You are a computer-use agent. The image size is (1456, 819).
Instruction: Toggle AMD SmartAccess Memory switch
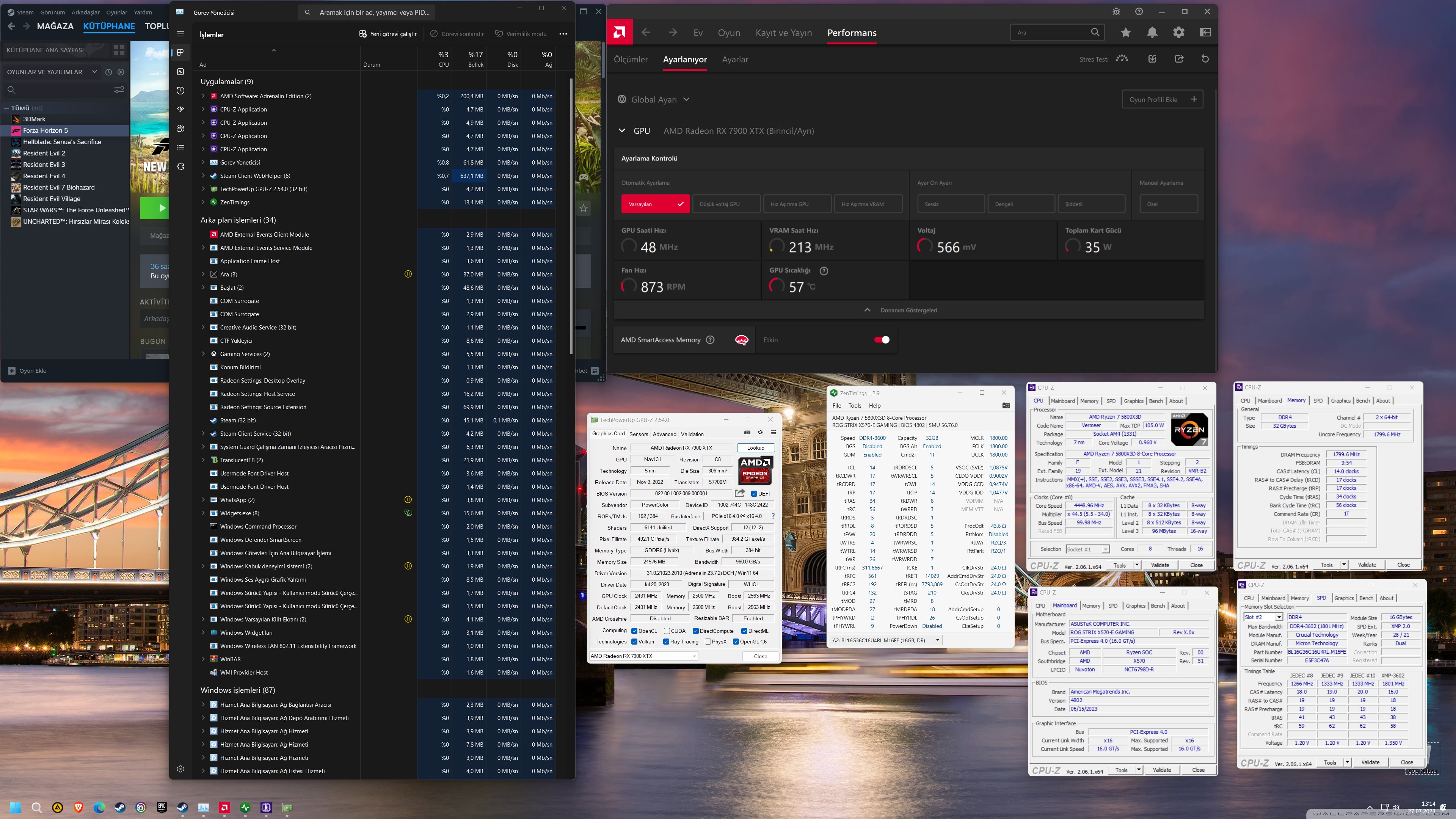pos(882,340)
